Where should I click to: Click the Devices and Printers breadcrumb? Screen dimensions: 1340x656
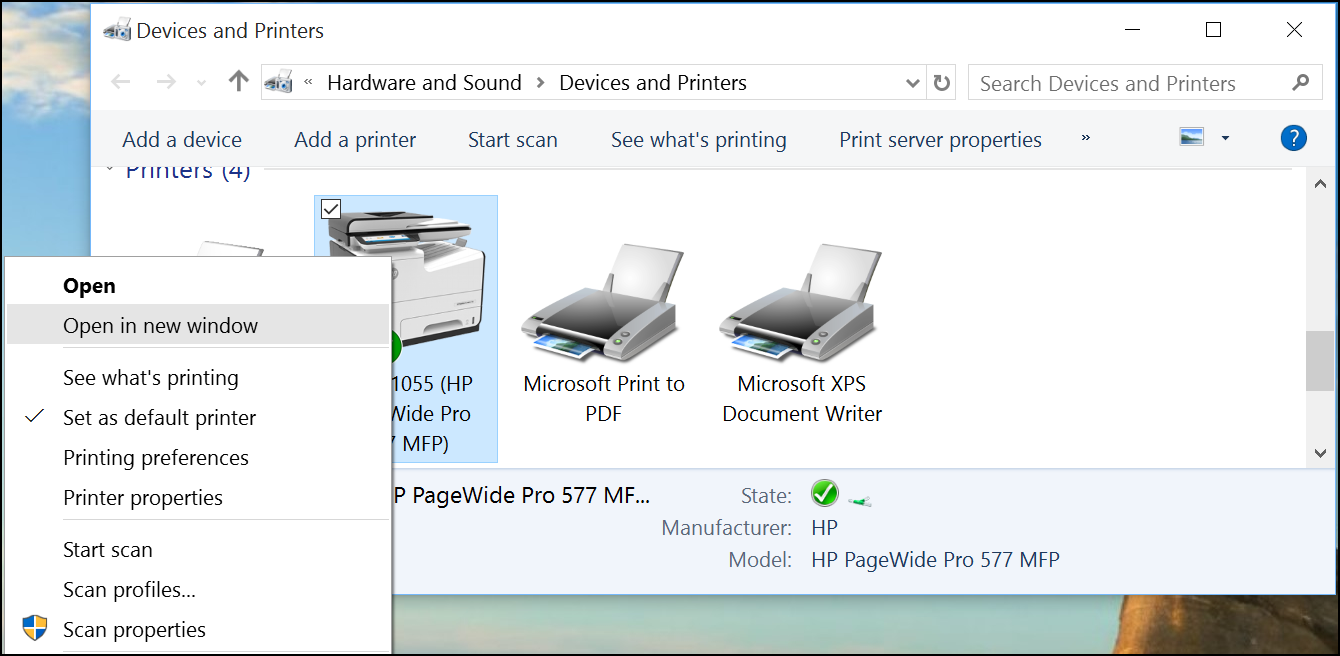(x=653, y=83)
